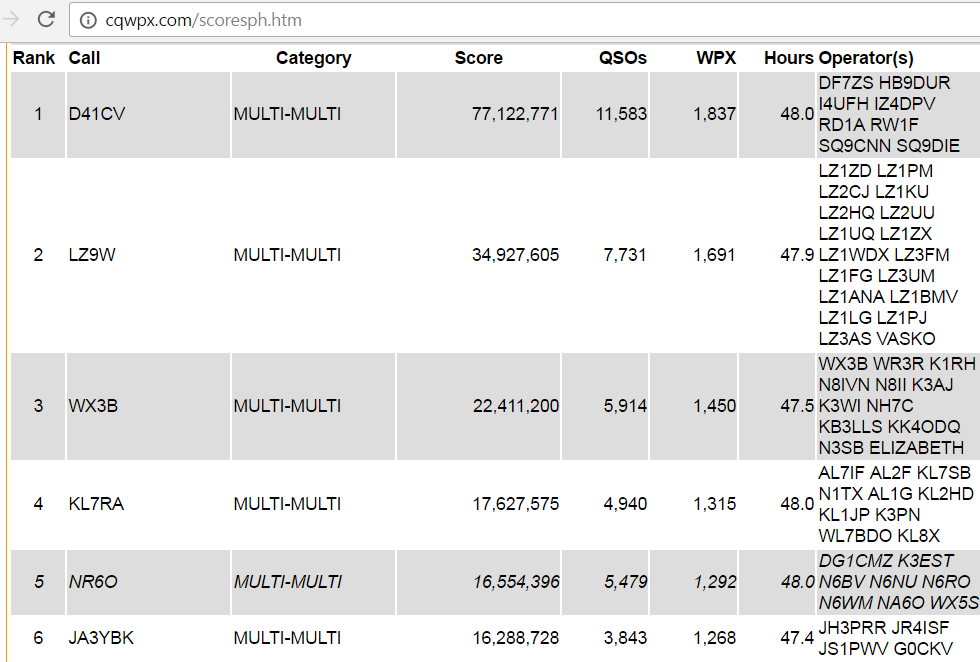980x662 pixels.
Task: Select the WPX column header
Action: [x=716, y=58]
